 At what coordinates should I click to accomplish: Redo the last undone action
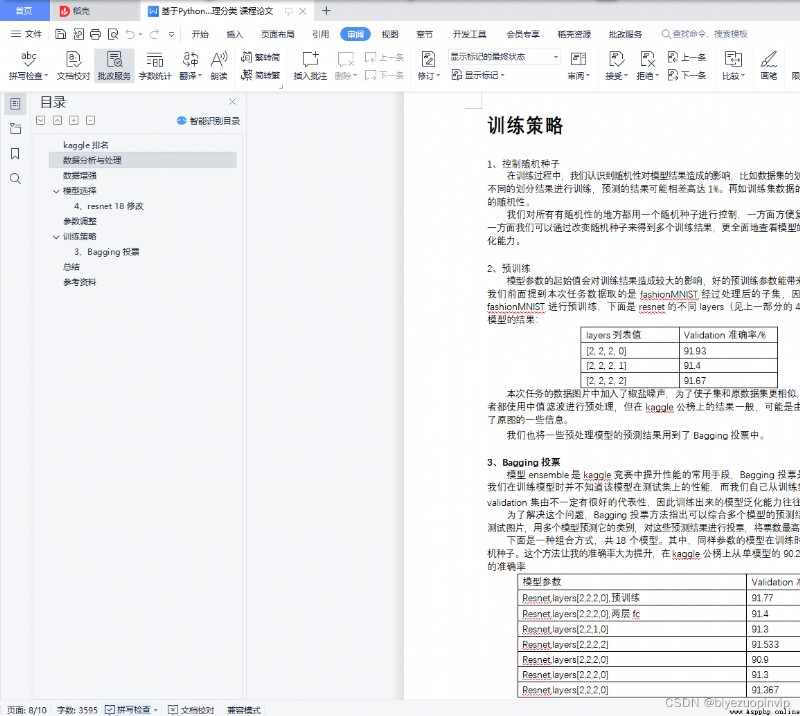pos(155,34)
